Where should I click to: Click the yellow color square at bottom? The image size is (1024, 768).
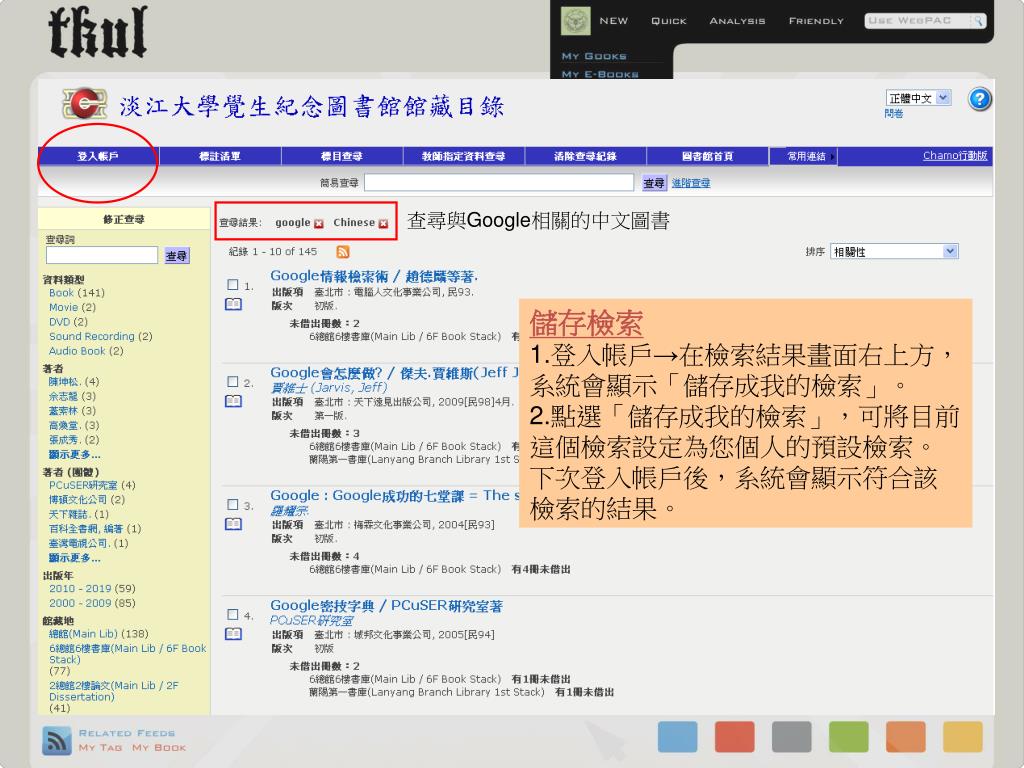963,737
